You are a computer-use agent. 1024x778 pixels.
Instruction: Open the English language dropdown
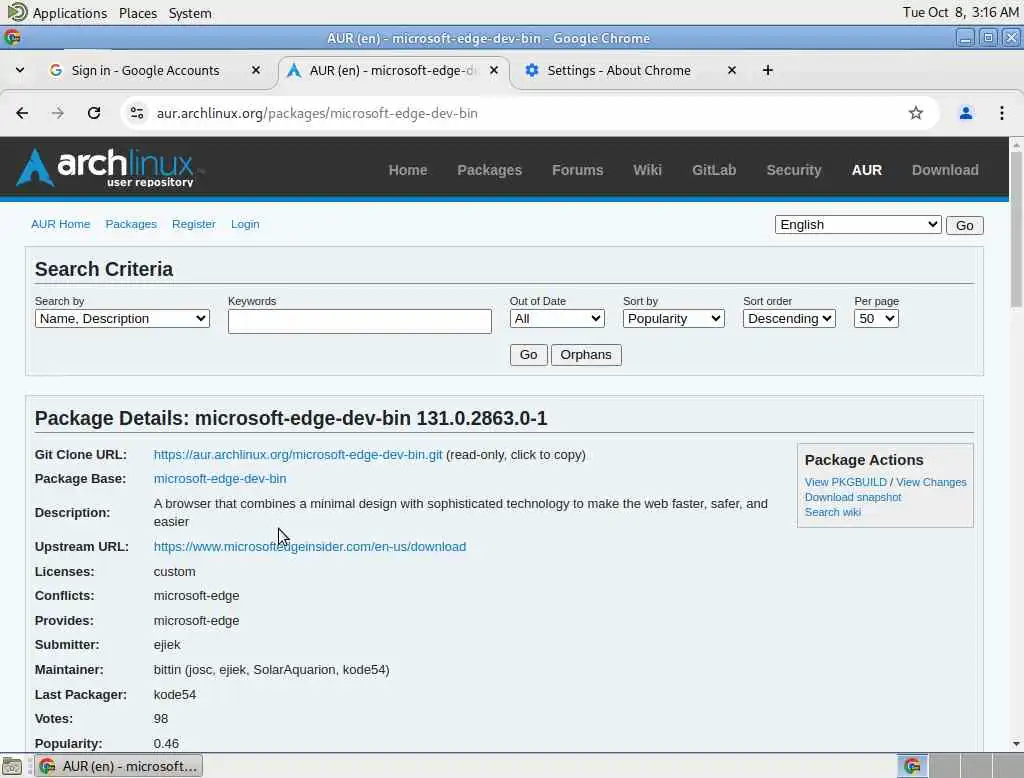click(x=857, y=225)
